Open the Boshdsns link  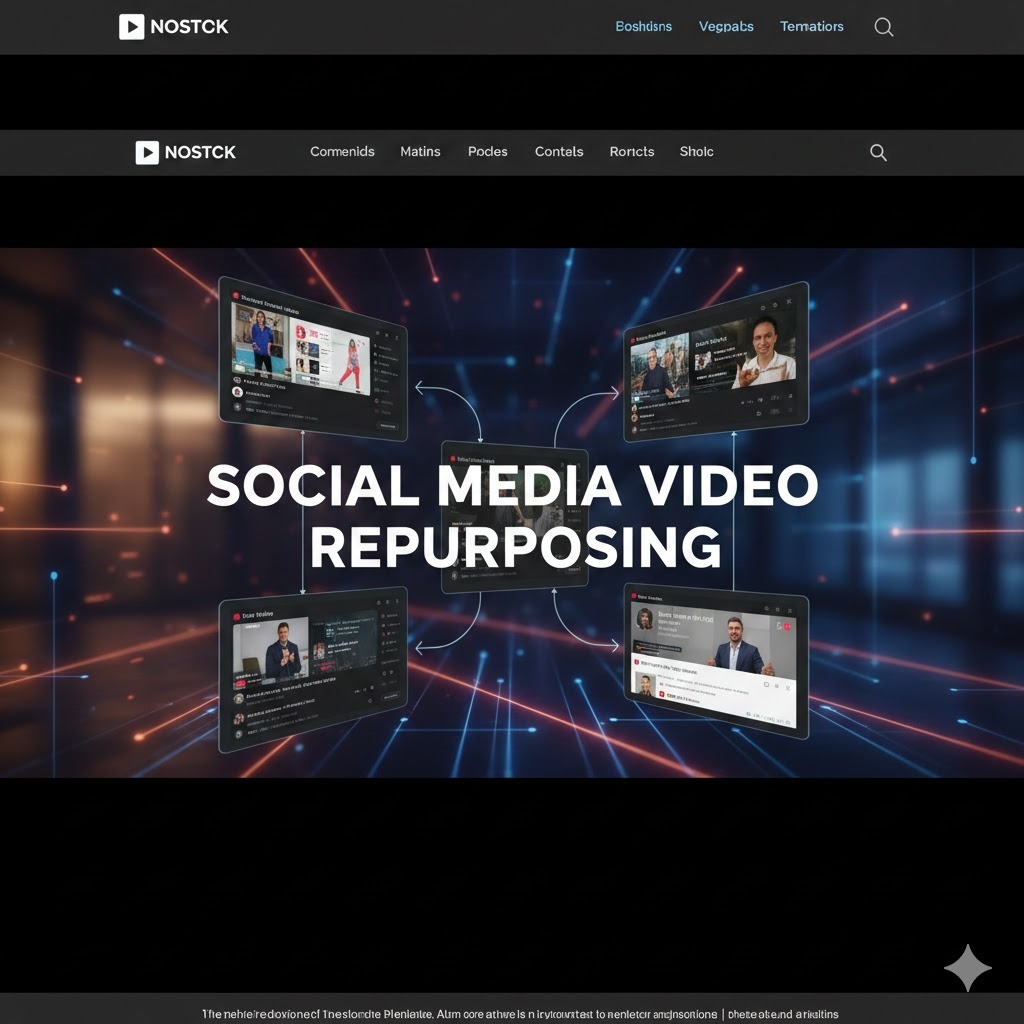point(643,27)
